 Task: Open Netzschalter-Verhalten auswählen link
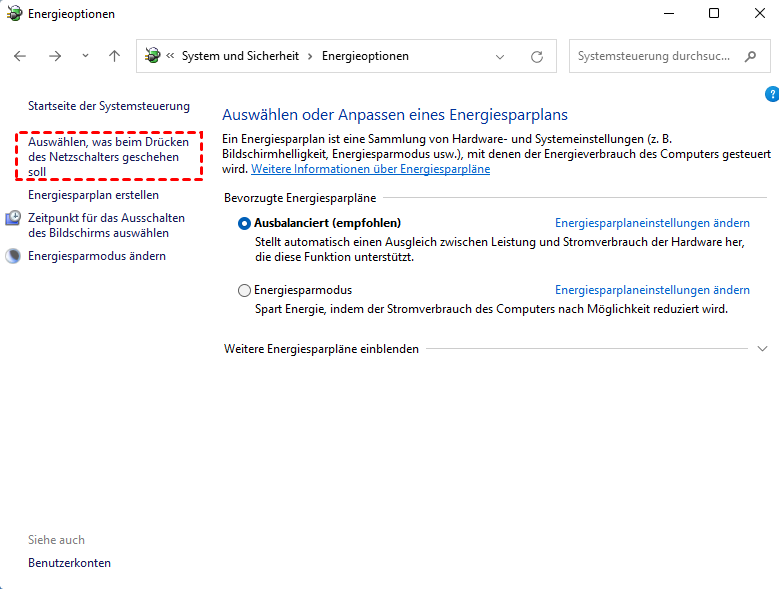108,157
